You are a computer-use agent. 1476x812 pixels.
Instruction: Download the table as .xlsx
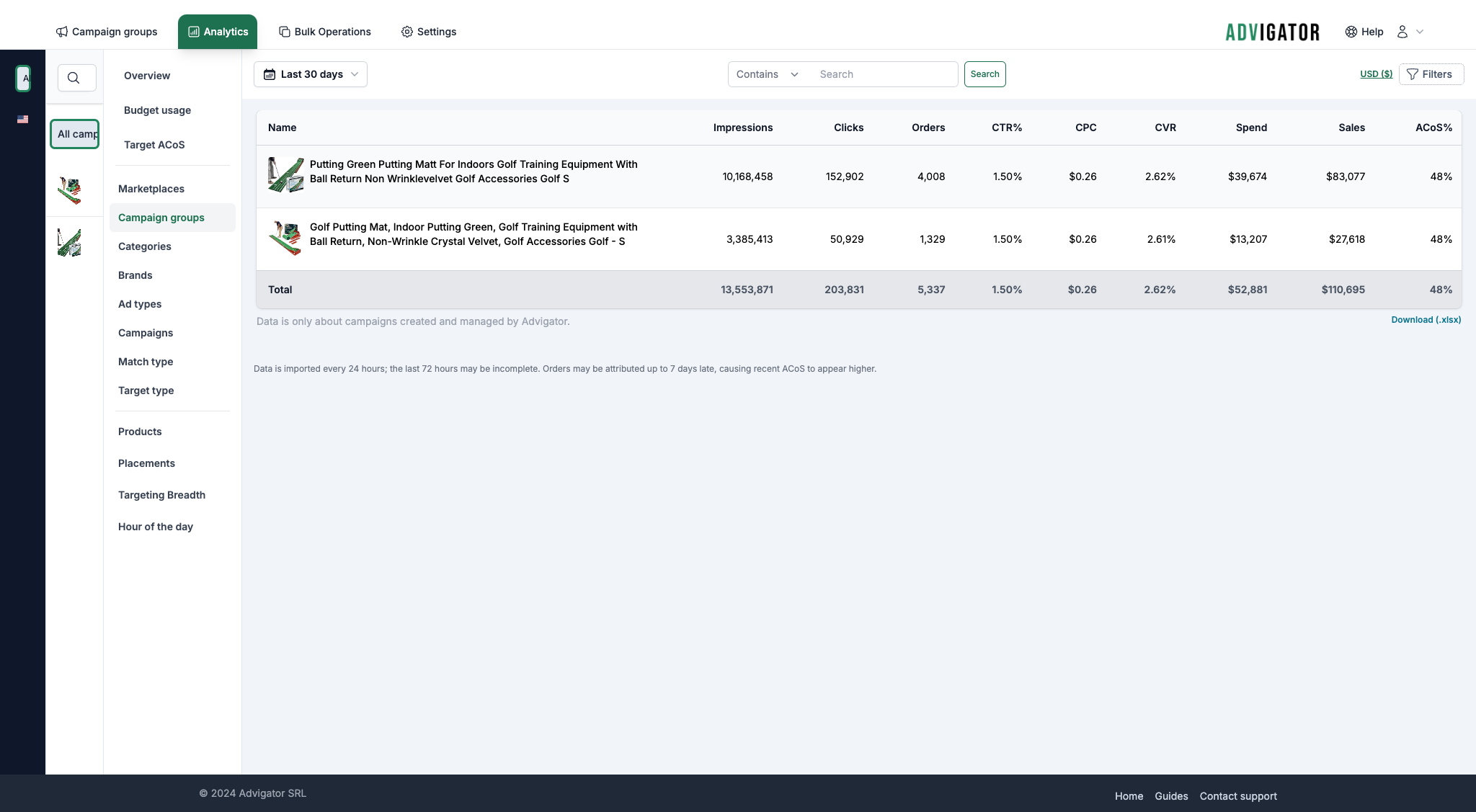coord(1426,320)
